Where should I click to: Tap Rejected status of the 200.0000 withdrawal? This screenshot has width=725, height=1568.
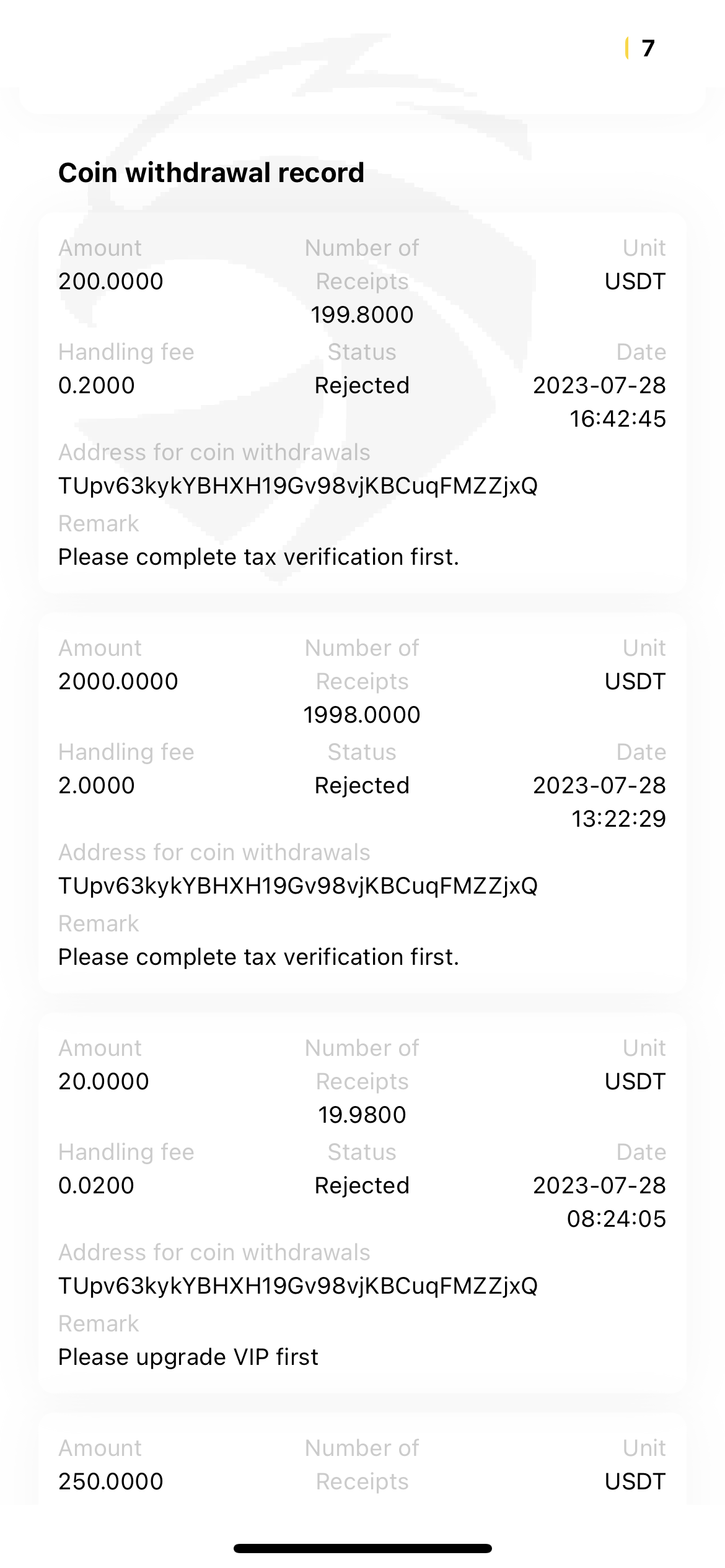click(362, 385)
